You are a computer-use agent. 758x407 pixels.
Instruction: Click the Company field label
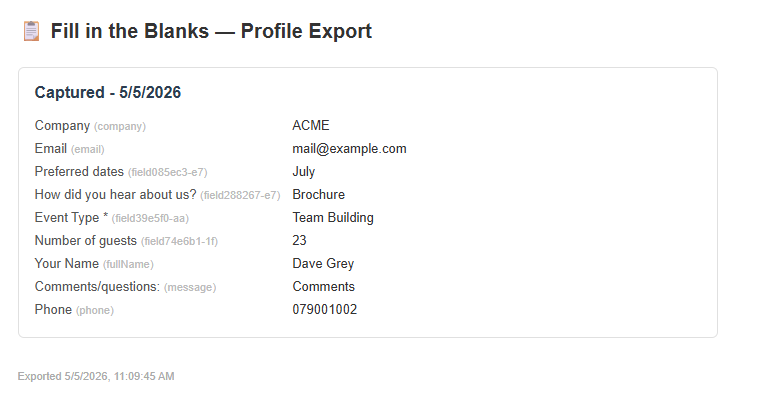62,126
